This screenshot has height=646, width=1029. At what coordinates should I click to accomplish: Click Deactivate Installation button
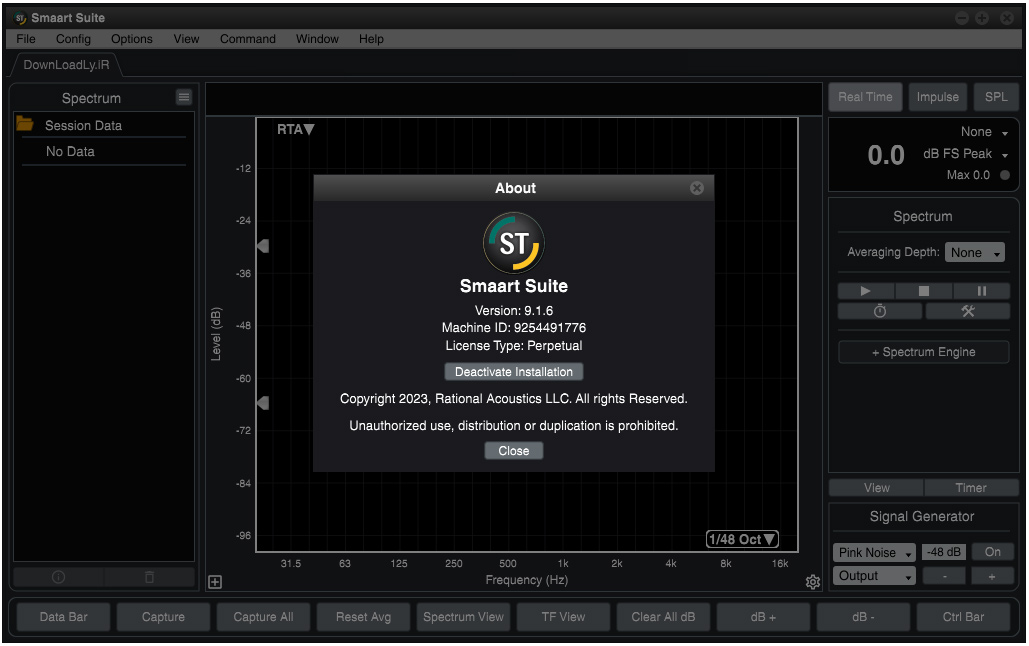pos(514,372)
